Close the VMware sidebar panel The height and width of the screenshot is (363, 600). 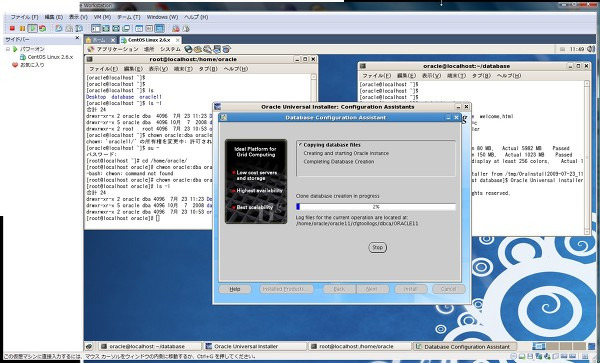pyautogui.click(x=77, y=38)
